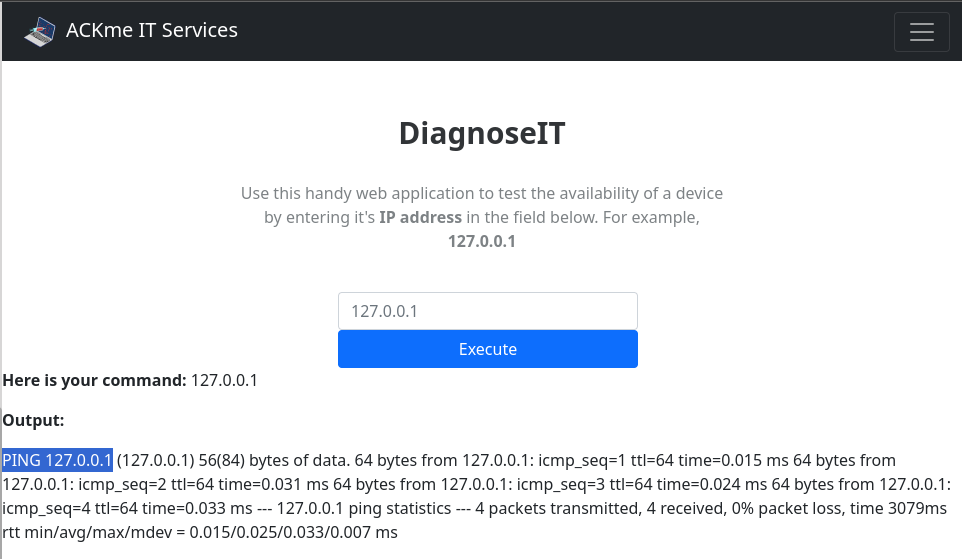Click the highlighted "PING 127.0.0.1" text

coord(58,460)
